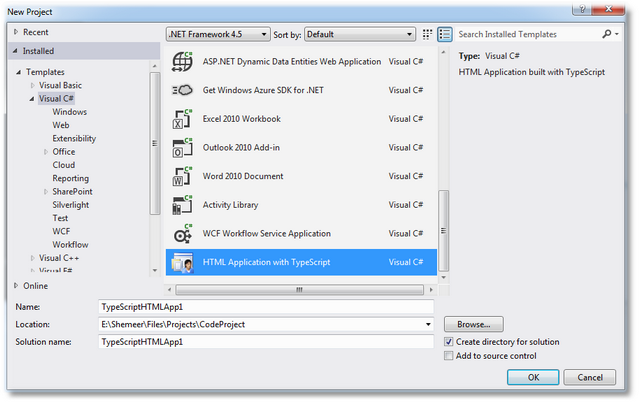Select 'WCF Workflow Service Application' template name
This screenshot has height=405, width=640.
pyautogui.click(x=267, y=234)
